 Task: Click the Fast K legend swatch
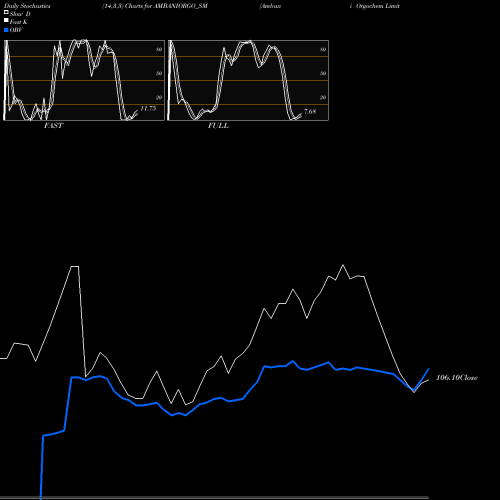point(6,20)
